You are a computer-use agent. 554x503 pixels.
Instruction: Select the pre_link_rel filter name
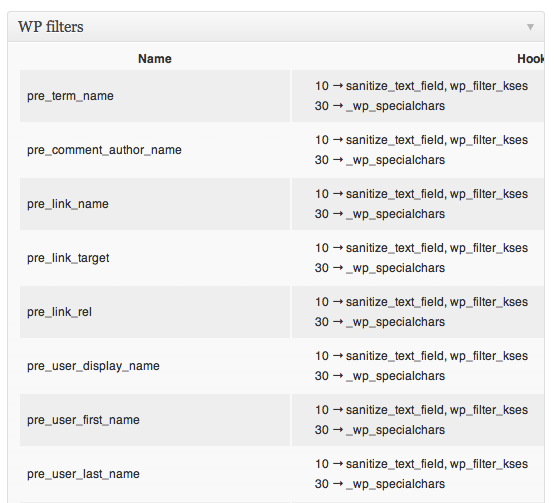[59, 312]
